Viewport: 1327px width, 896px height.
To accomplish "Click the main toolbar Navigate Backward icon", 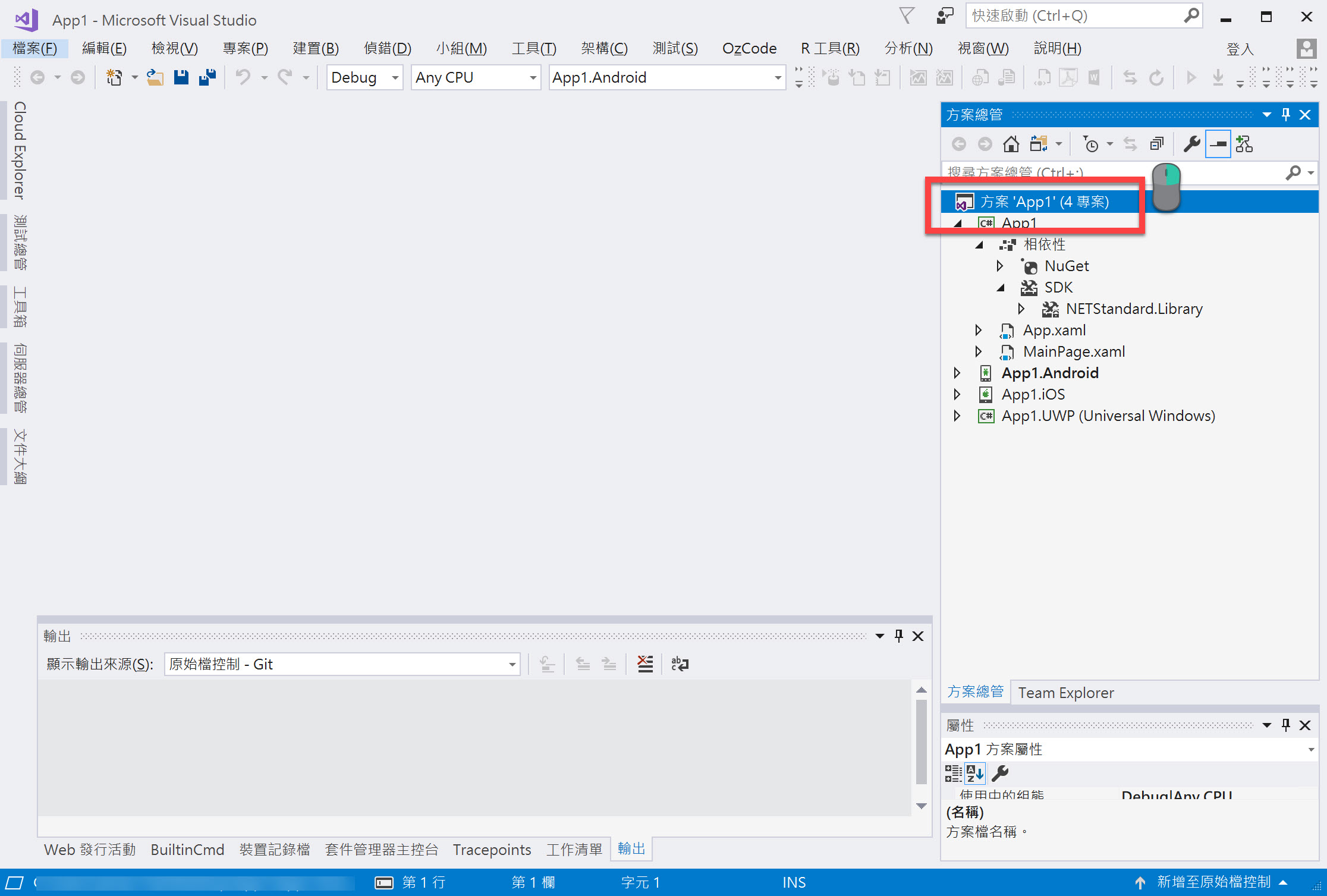I will [37, 77].
